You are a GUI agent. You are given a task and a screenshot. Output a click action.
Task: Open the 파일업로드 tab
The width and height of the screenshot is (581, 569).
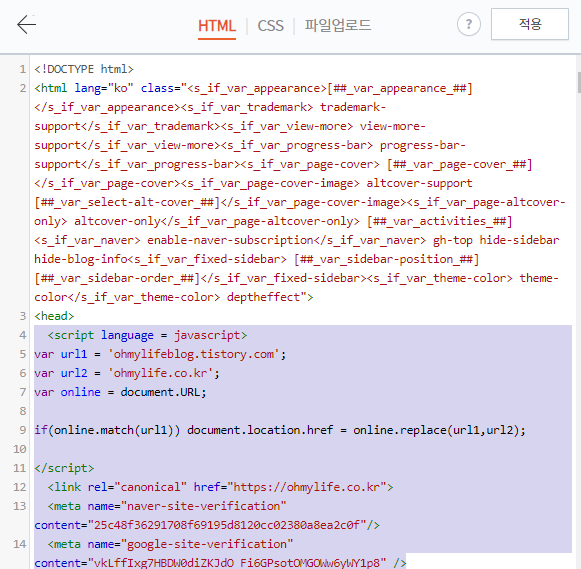[338, 26]
